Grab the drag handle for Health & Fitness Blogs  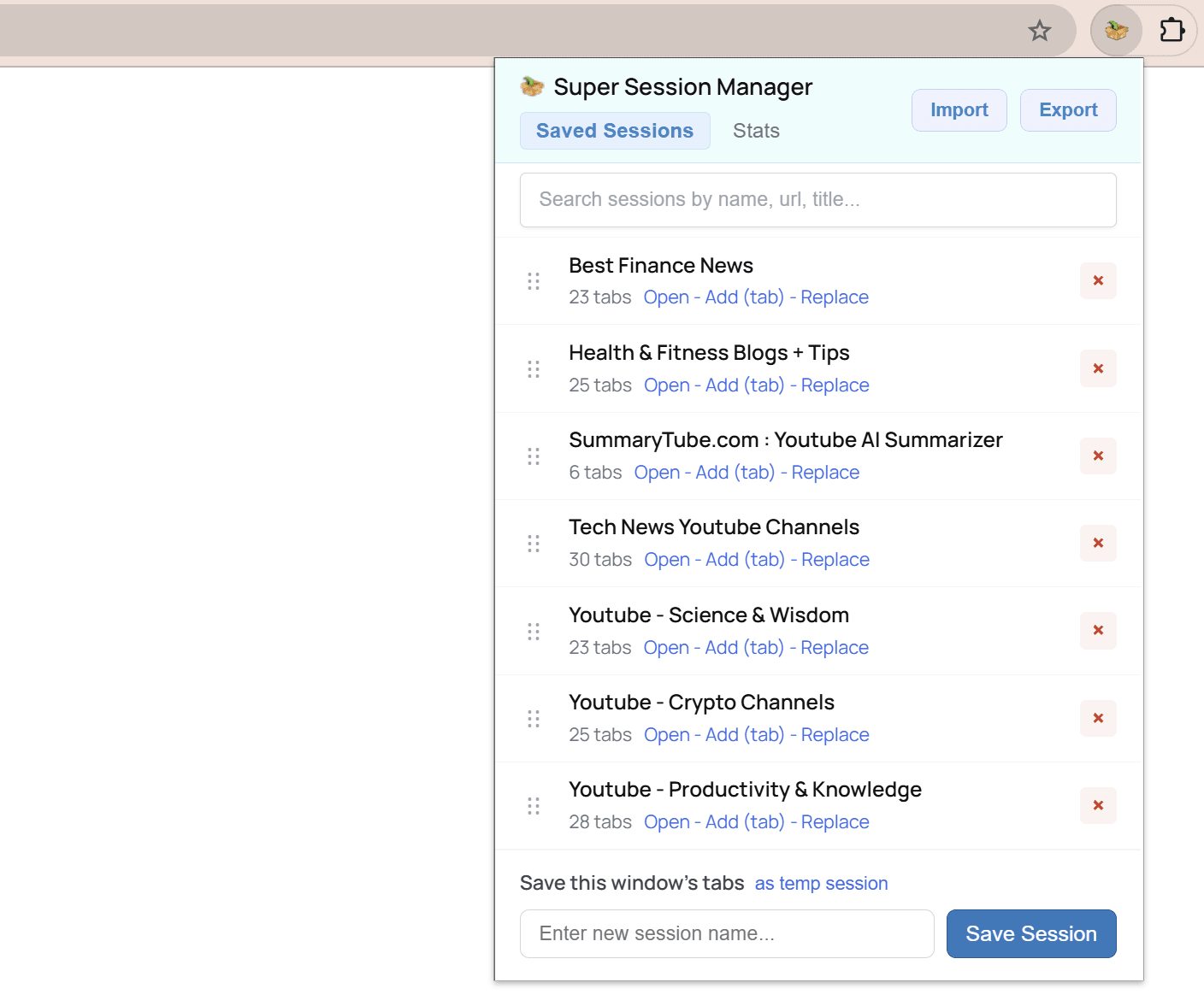pyautogui.click(x=534, y=368)
